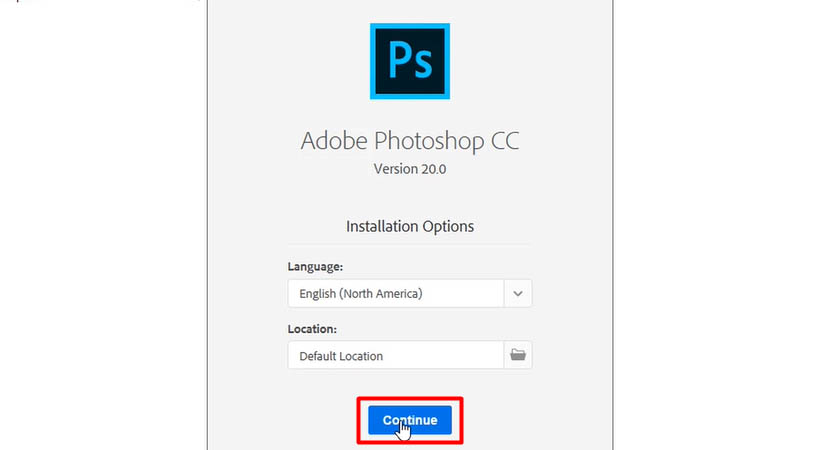Click the "CC" letters in the title
The image size is (820, 450).
pos(504,140)
